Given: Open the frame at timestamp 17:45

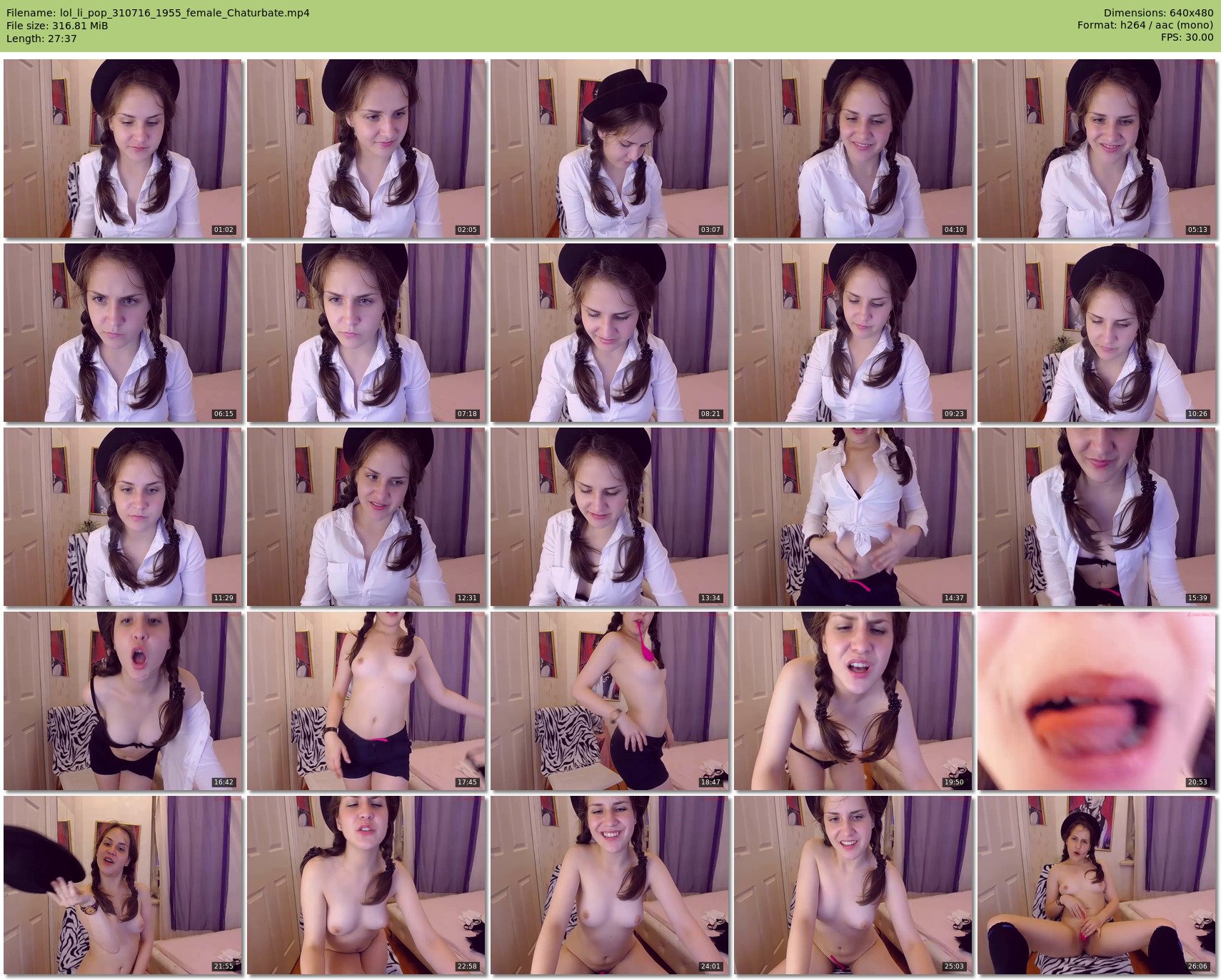Looking at the screenshot, I should (x=366, y=700).
